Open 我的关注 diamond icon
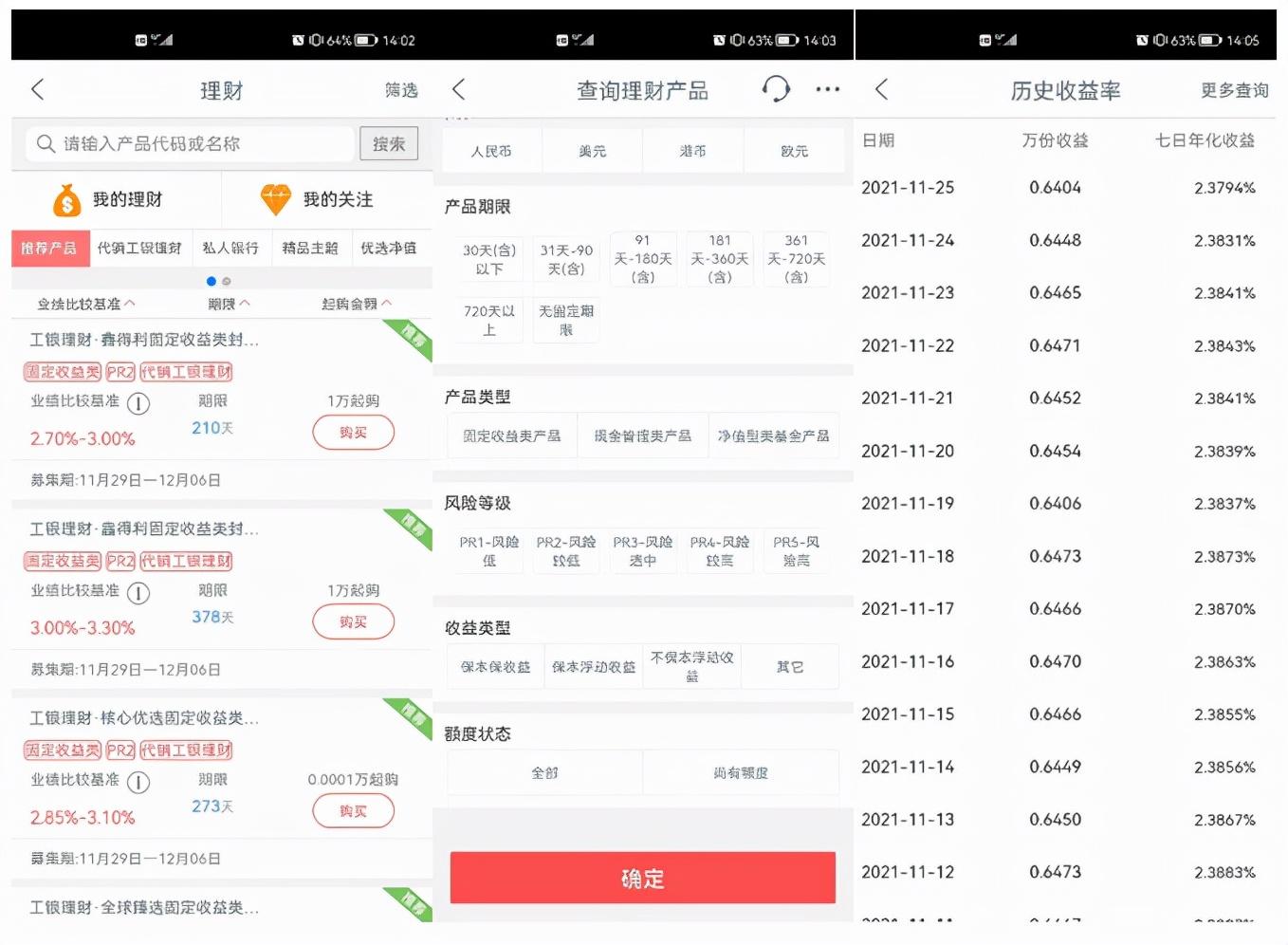 click(x=276, y=200)
